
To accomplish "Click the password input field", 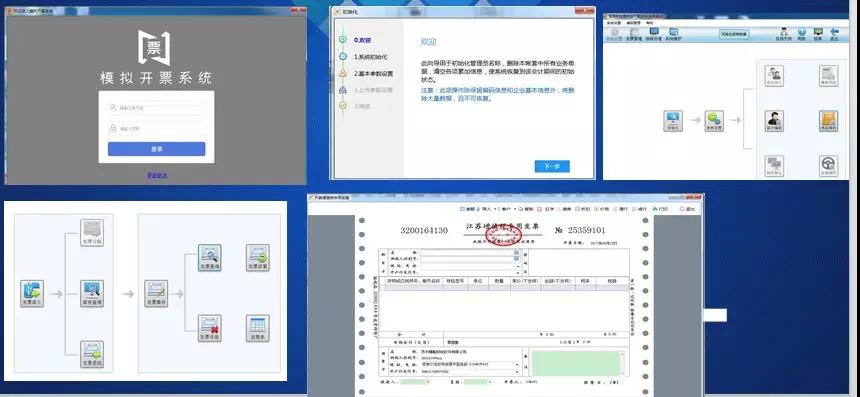I will [156, 128].
